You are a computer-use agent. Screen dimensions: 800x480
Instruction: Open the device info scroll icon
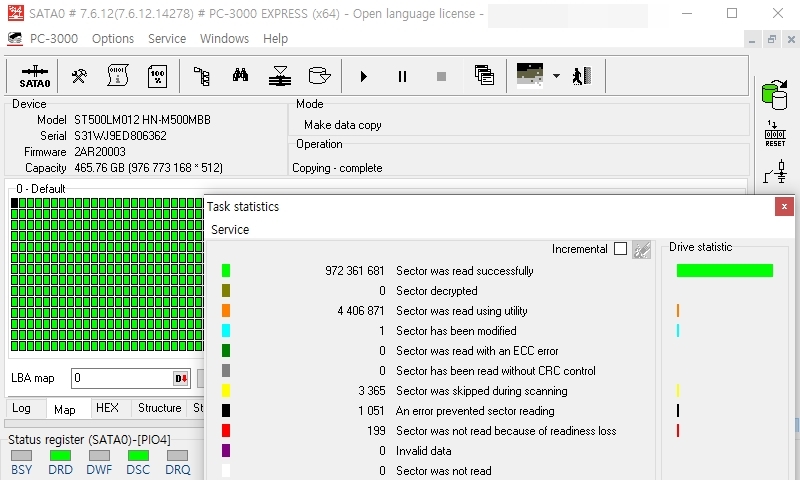point(118,76)
